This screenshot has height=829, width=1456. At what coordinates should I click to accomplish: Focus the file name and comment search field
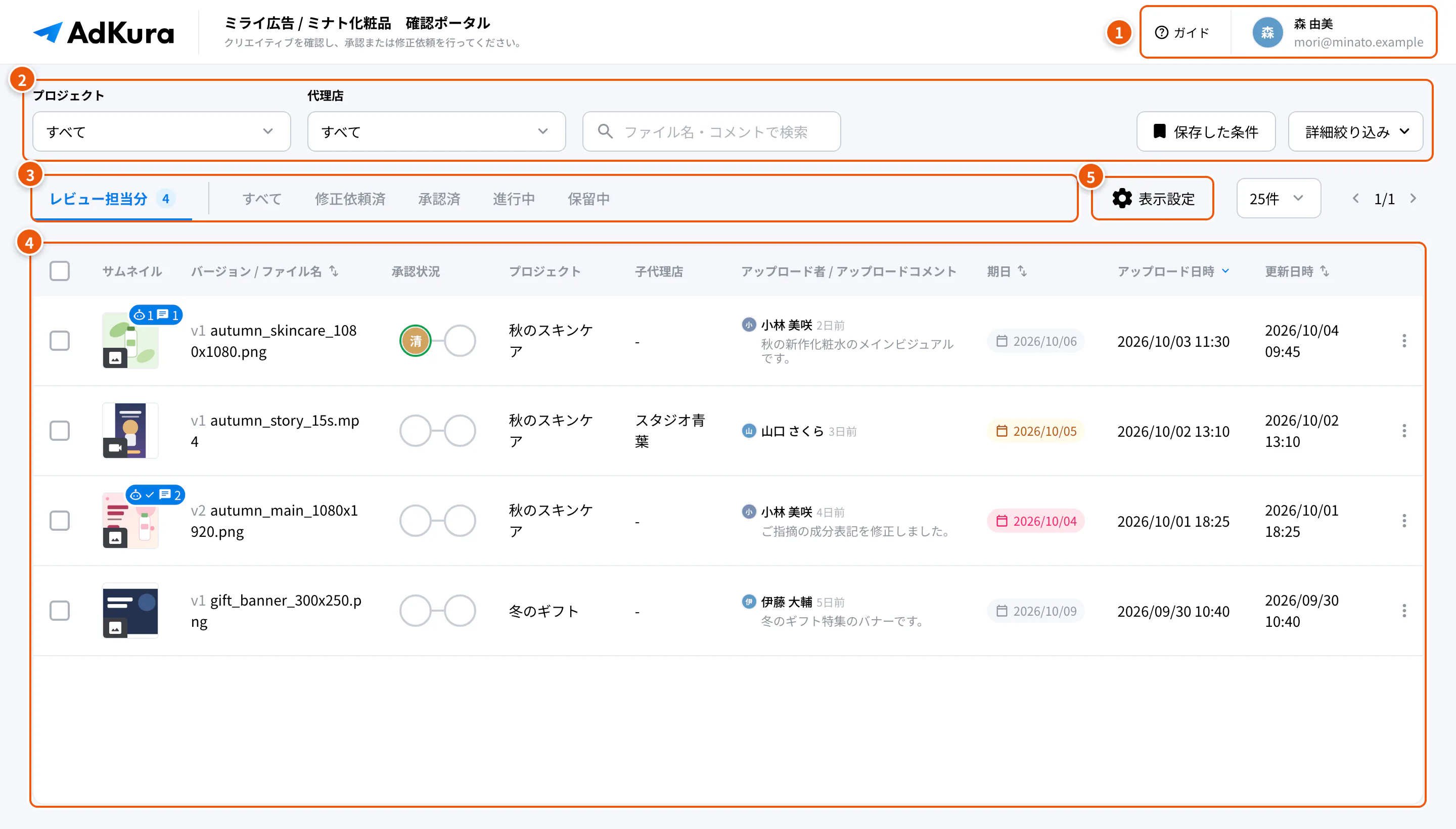(711, 131)
